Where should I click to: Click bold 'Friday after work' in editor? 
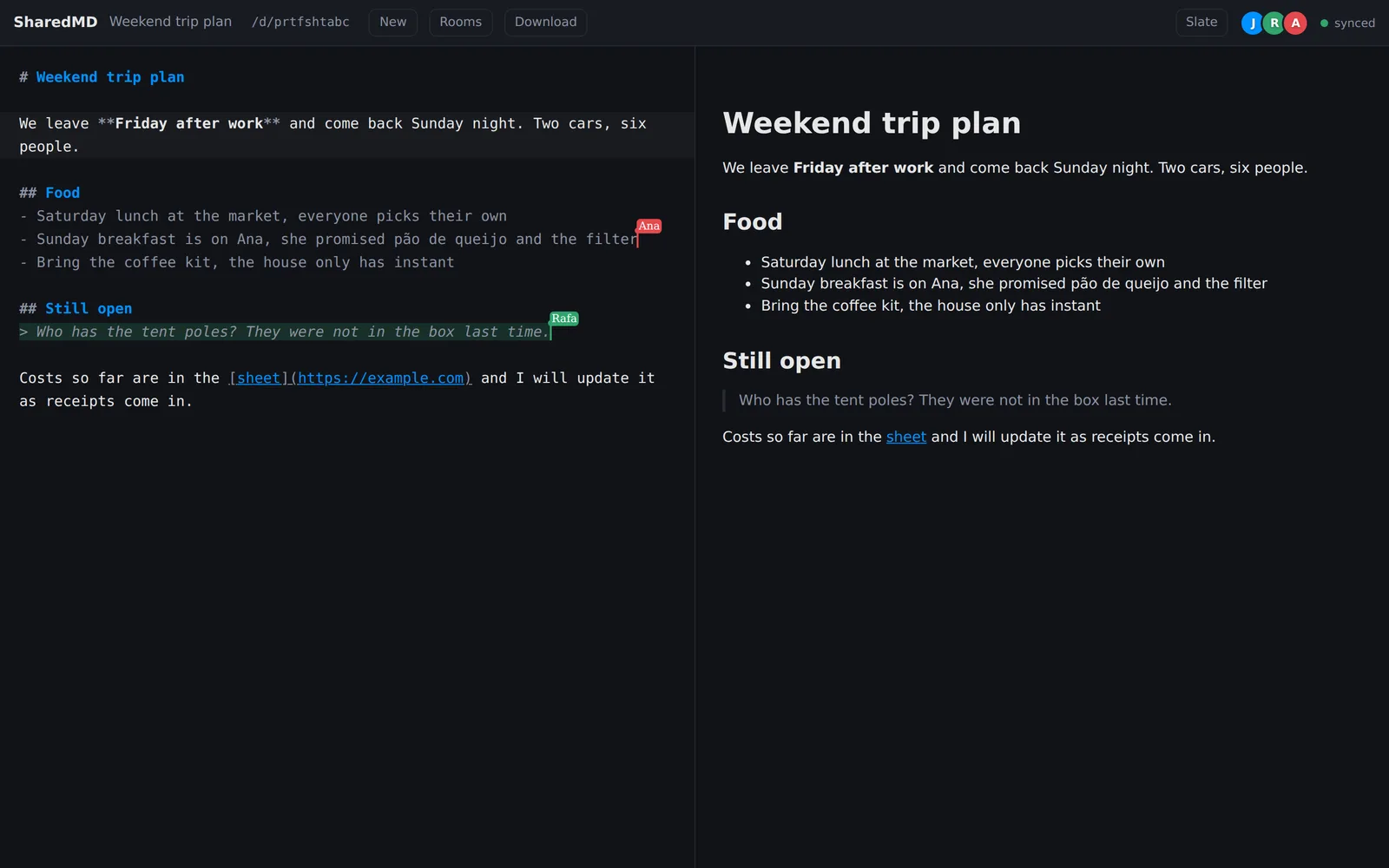point(189,123)
